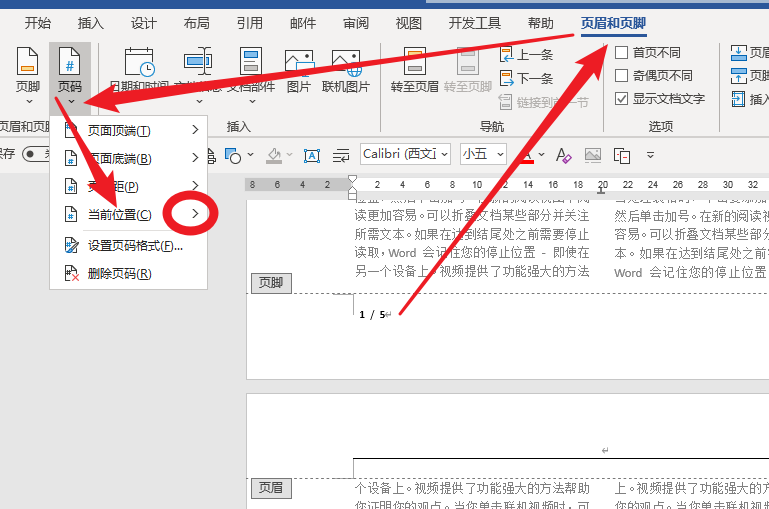
Task: Select 页眉和页脚 tab
Action: (x=613, y=23)
